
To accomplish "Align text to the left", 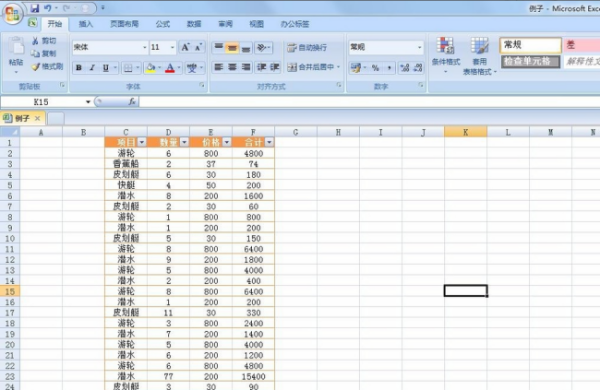I will click(x=218, y=67).
